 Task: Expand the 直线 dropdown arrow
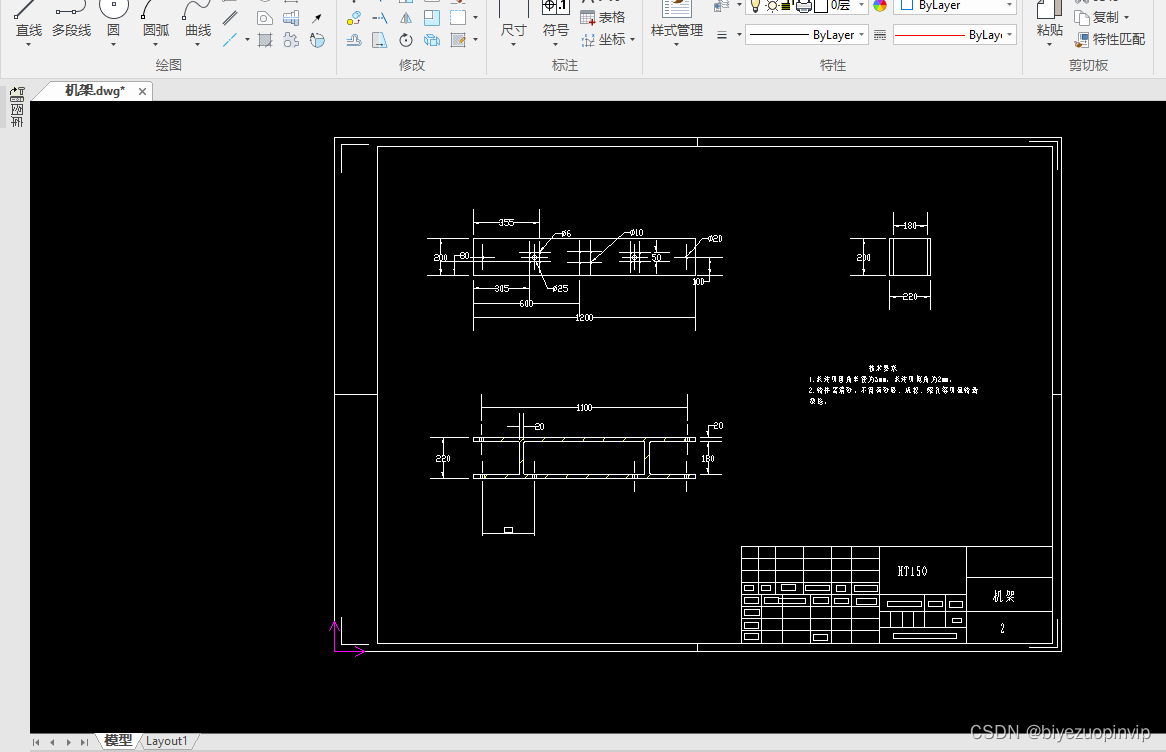click(28, 45)
